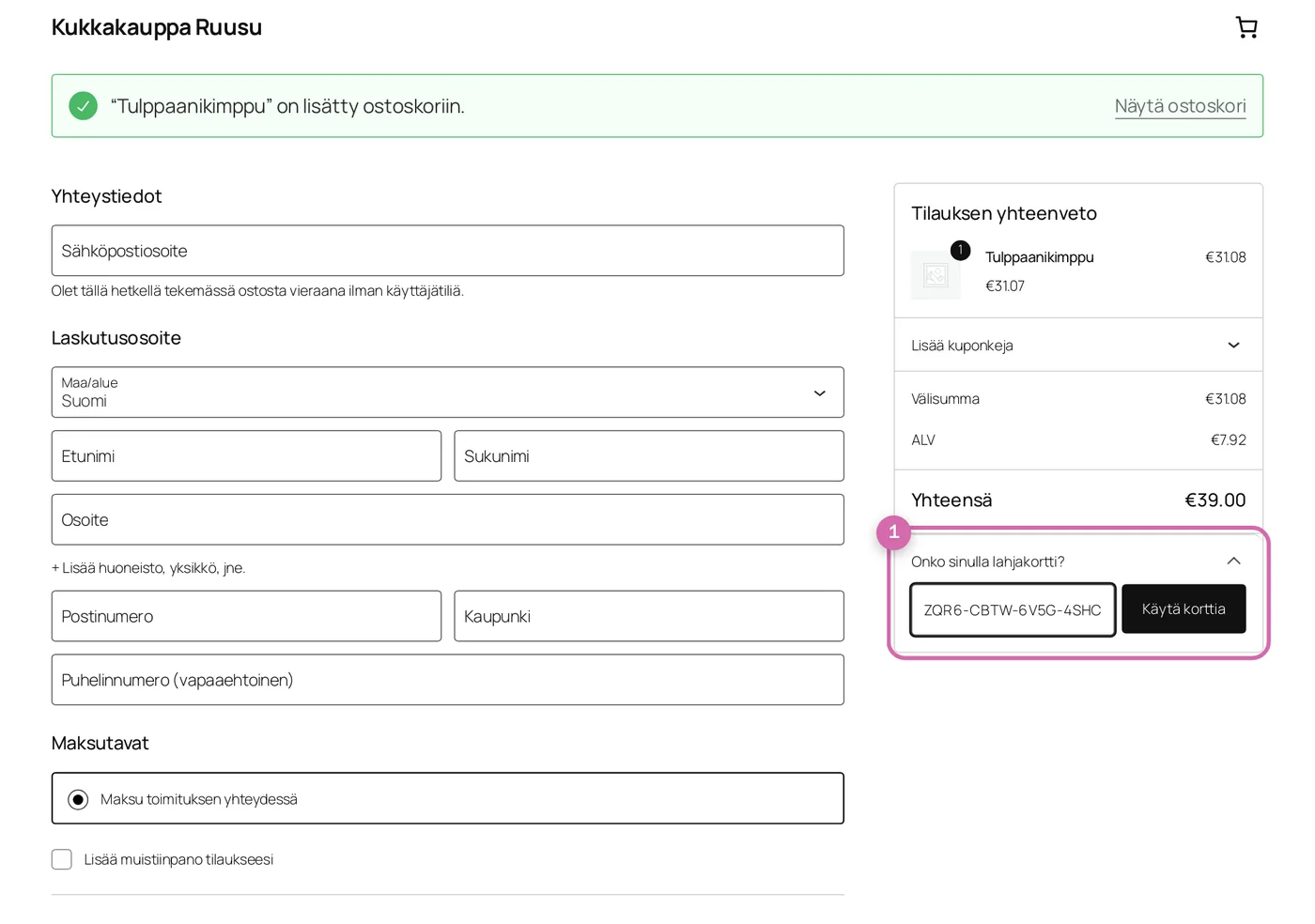This screenshot has width=1315, height=924.
Task: Click the Laskutusosoite heading
Action: tap(116, 338)
